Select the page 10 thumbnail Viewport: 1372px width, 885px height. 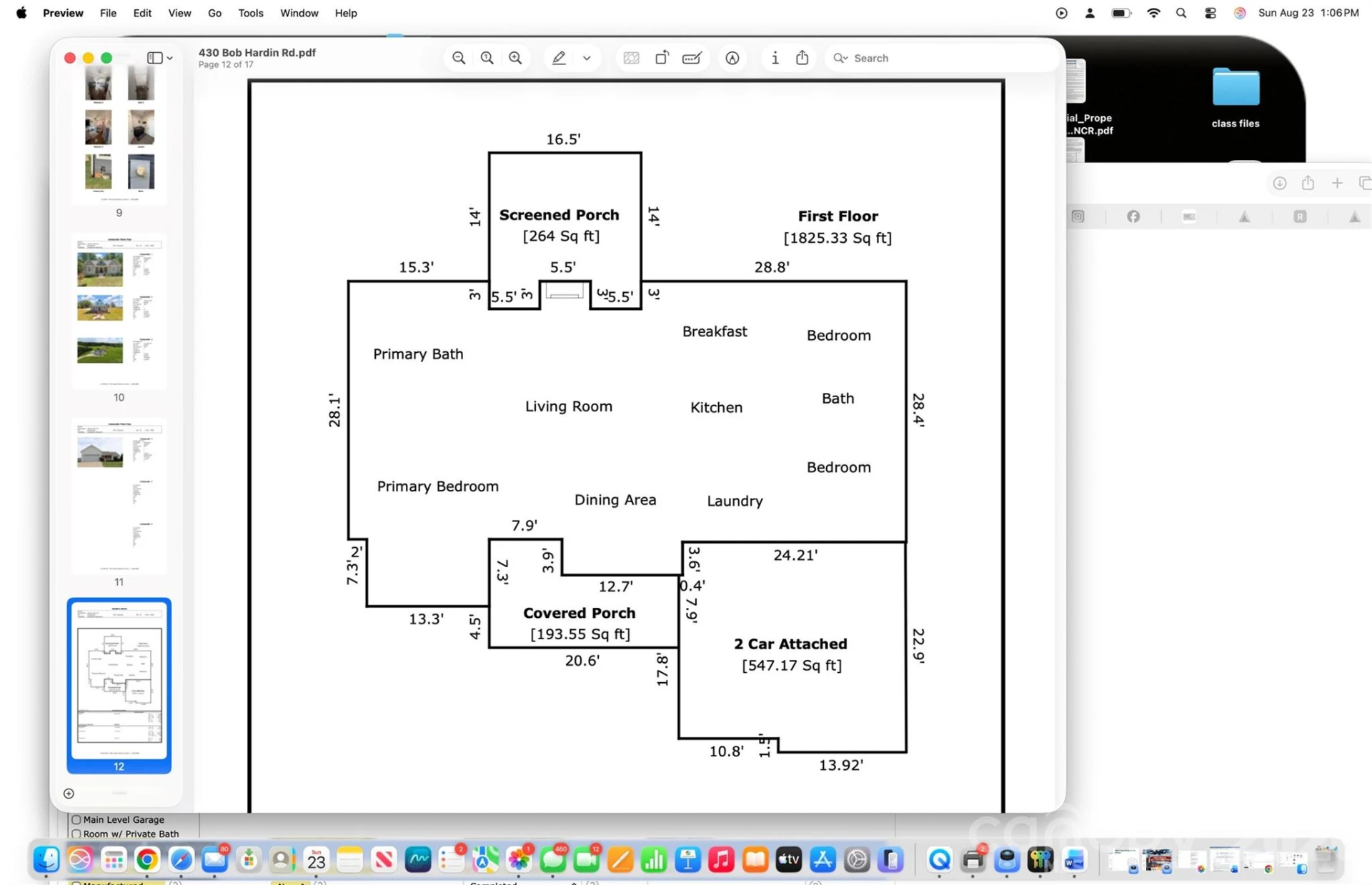pos(119,311)
